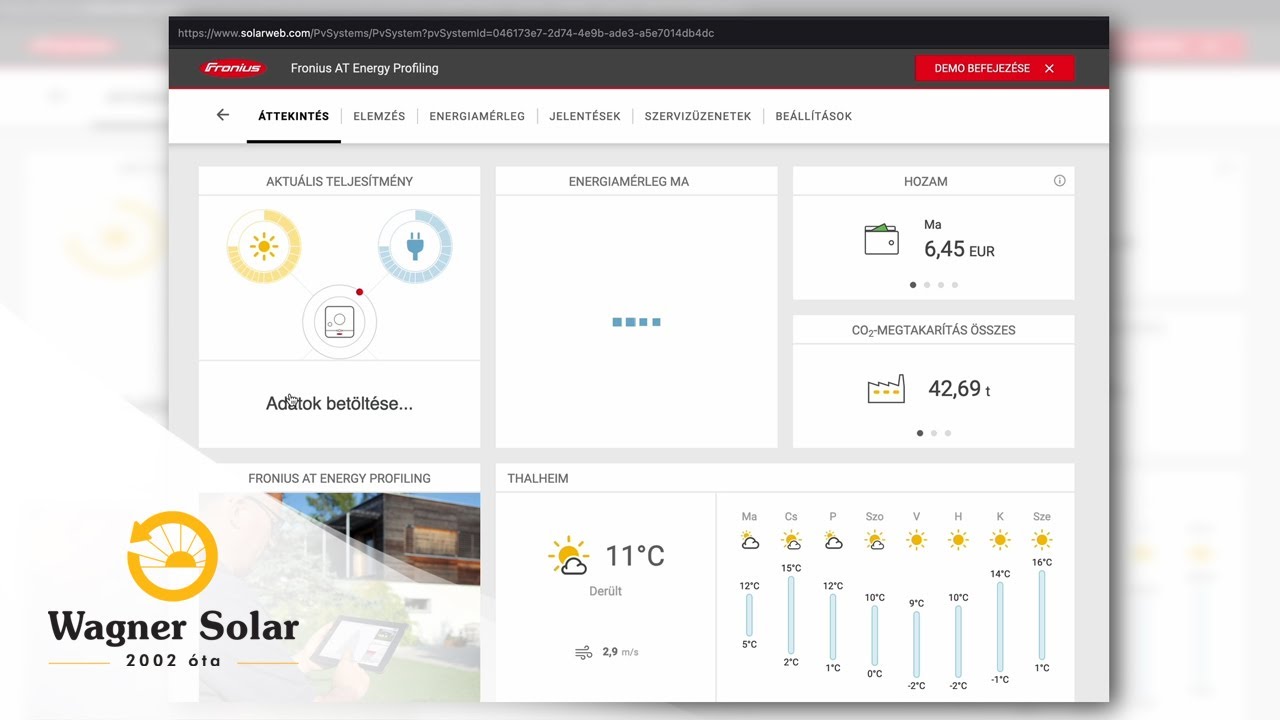
Task: Click the weather icon under Szo
Action: [x=874, y=541]
